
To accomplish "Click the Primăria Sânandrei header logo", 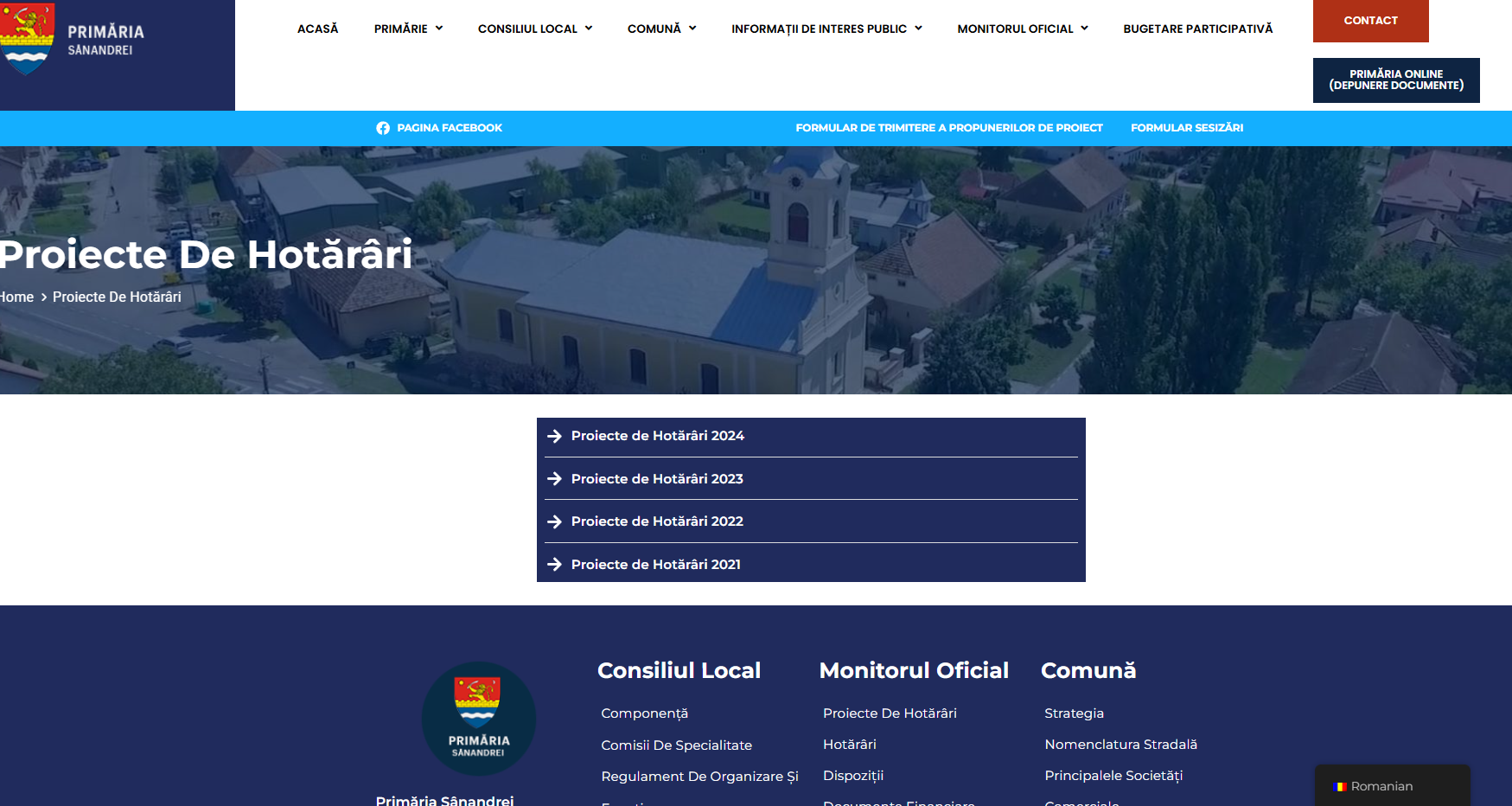I will (73, 39).
